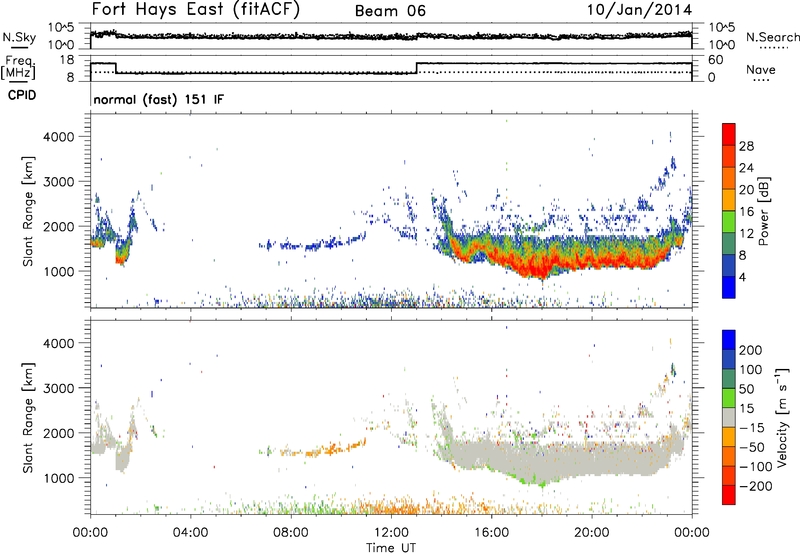Click the "60" Nave axis value
The image size is (800, 554).
click(x=715, y=60)
